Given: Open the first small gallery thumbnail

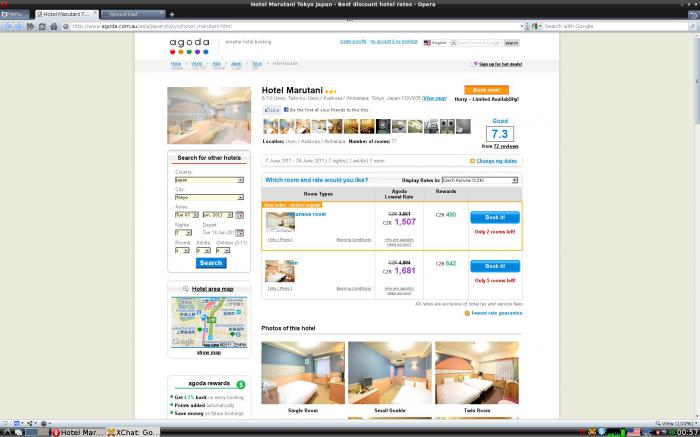Looking at the screenshot, I should (271, 126).
